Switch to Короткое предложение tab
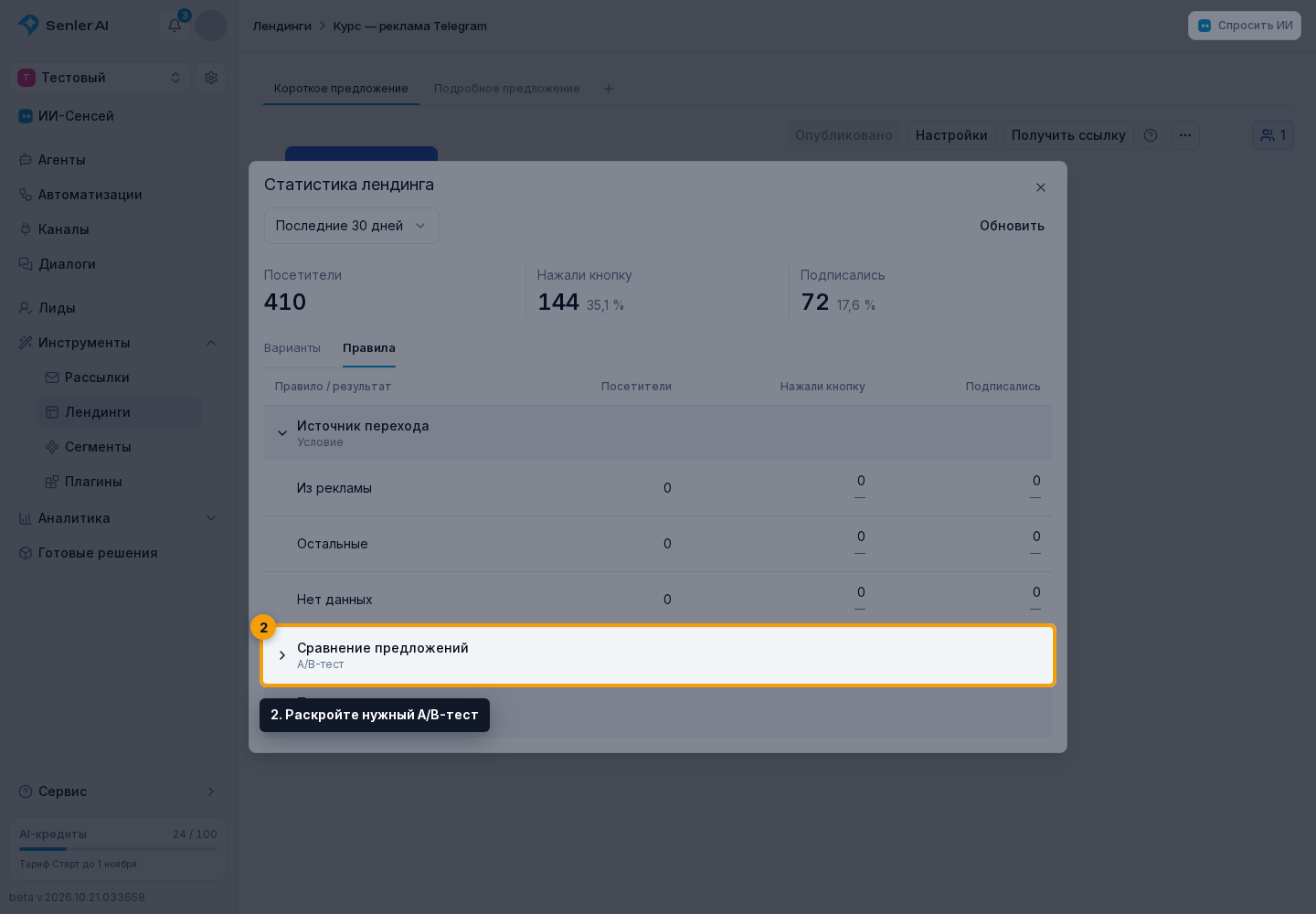Image resolution: width=1316 pixels, height=914 pixels. pyautogui.click(x=341, y=89)
